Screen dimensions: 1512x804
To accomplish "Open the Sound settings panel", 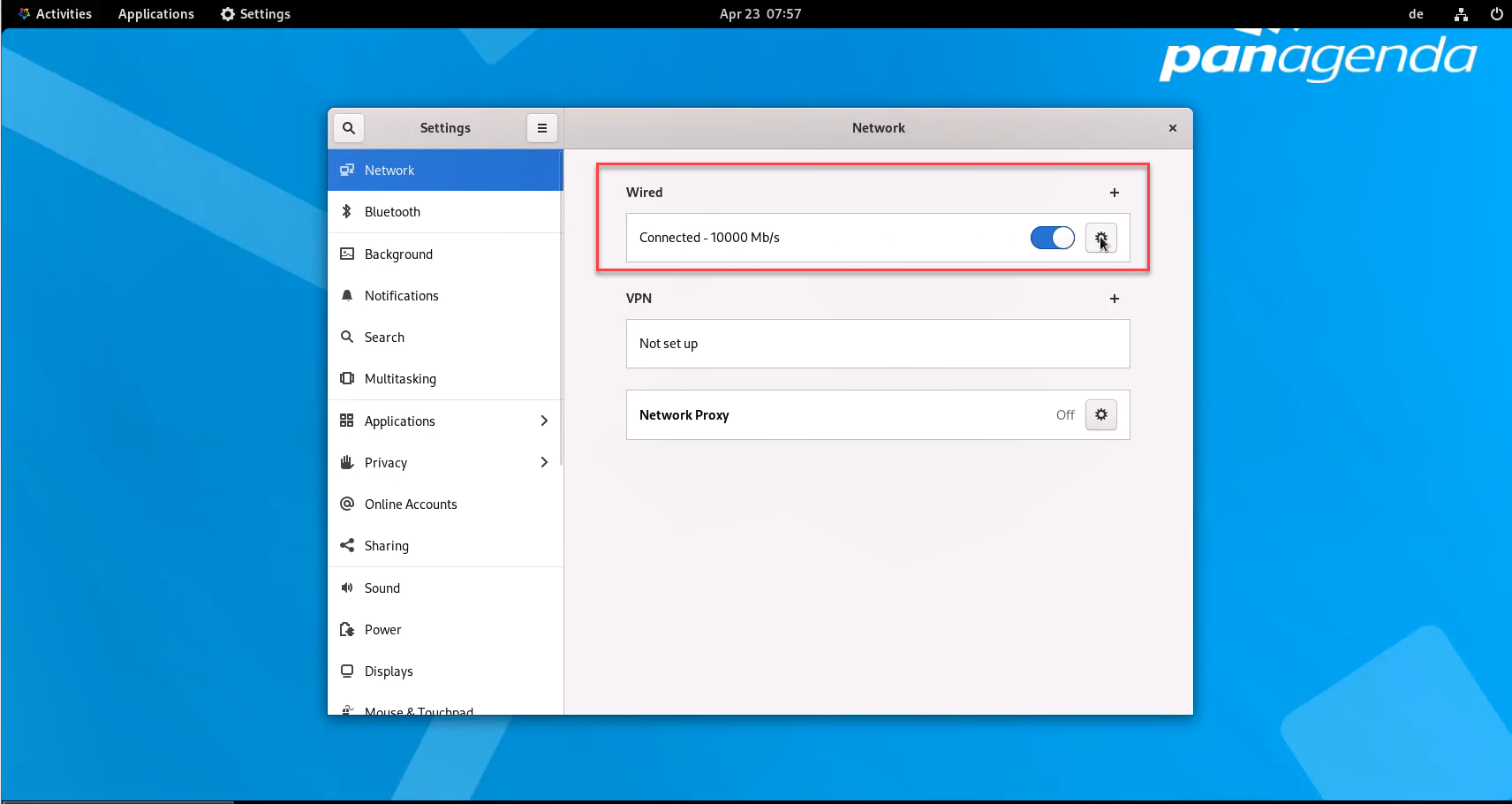I will [x=382, y=588].
